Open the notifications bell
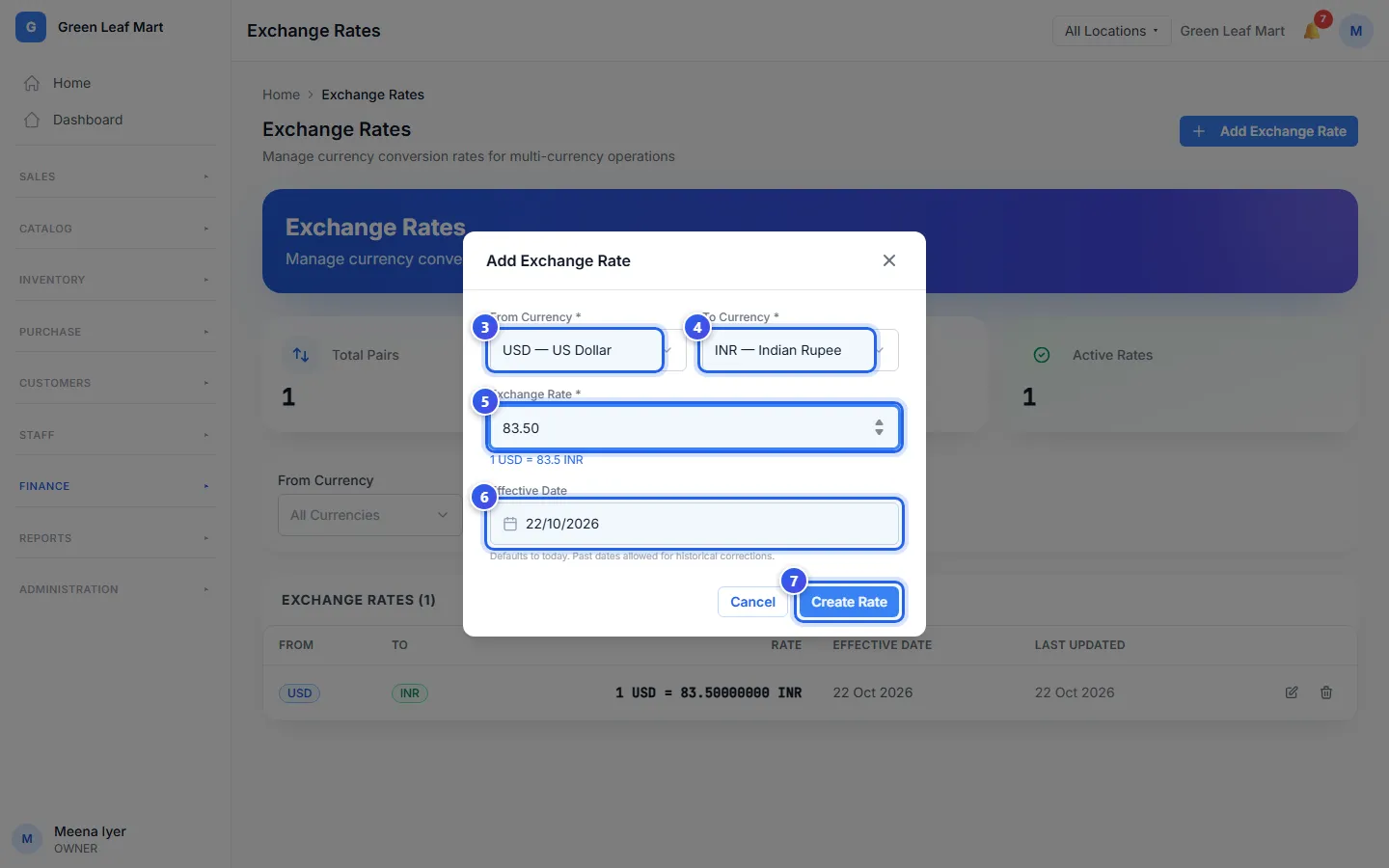 coord(1312,31)
